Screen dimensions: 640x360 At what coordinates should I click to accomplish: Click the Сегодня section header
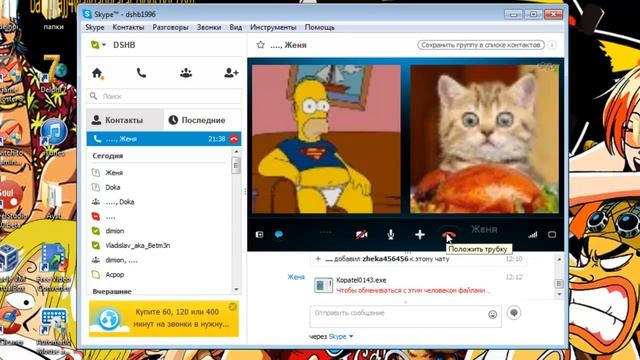click(108, 156)
